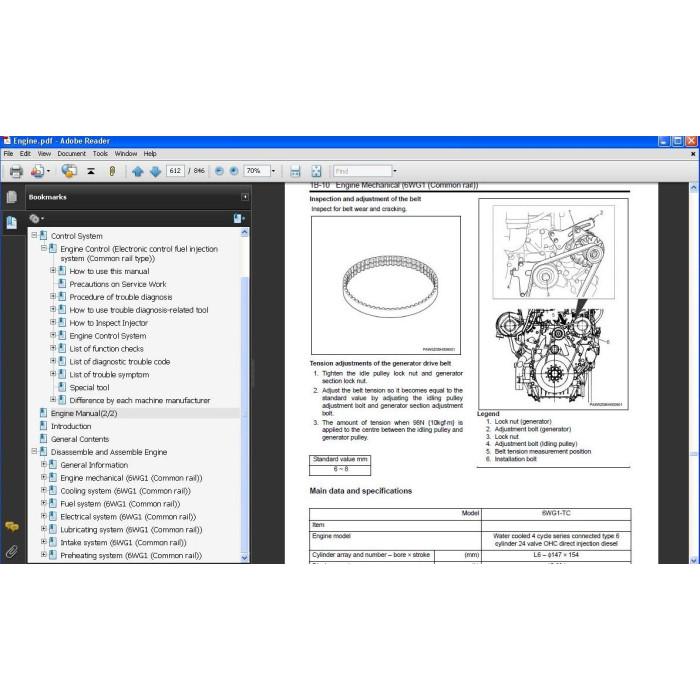Viewport: 700px width, 700px height.
Task: Expand the General Information bookmark
Action: [x=44, y=464]
